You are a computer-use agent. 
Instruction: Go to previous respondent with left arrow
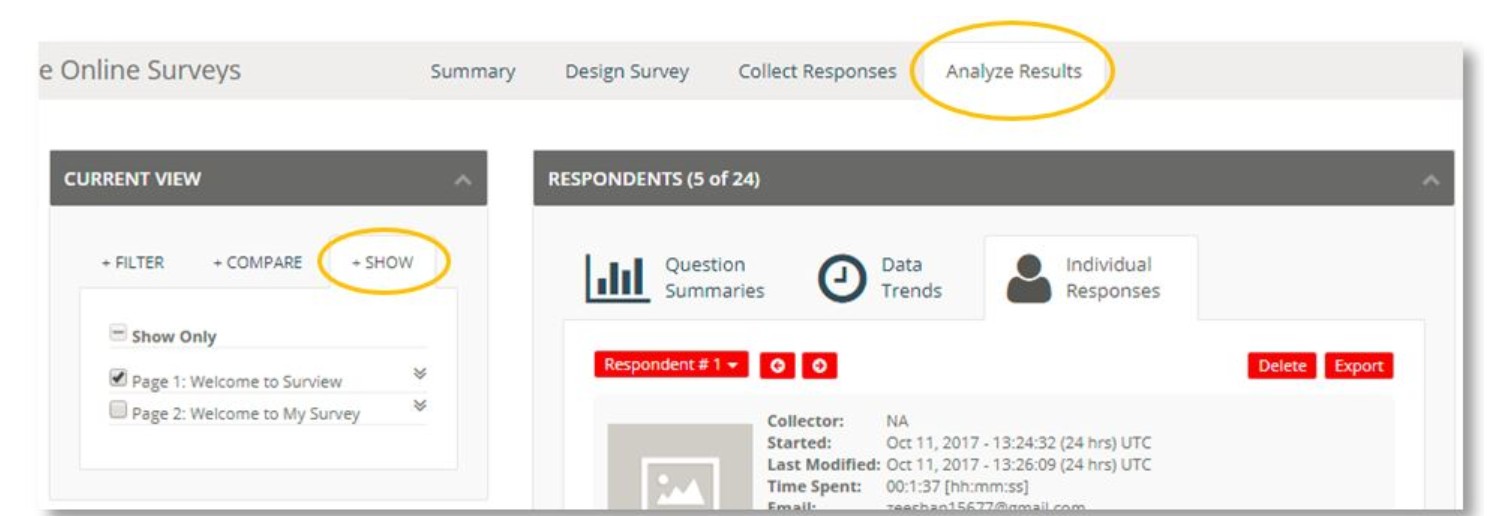[779, 366]
